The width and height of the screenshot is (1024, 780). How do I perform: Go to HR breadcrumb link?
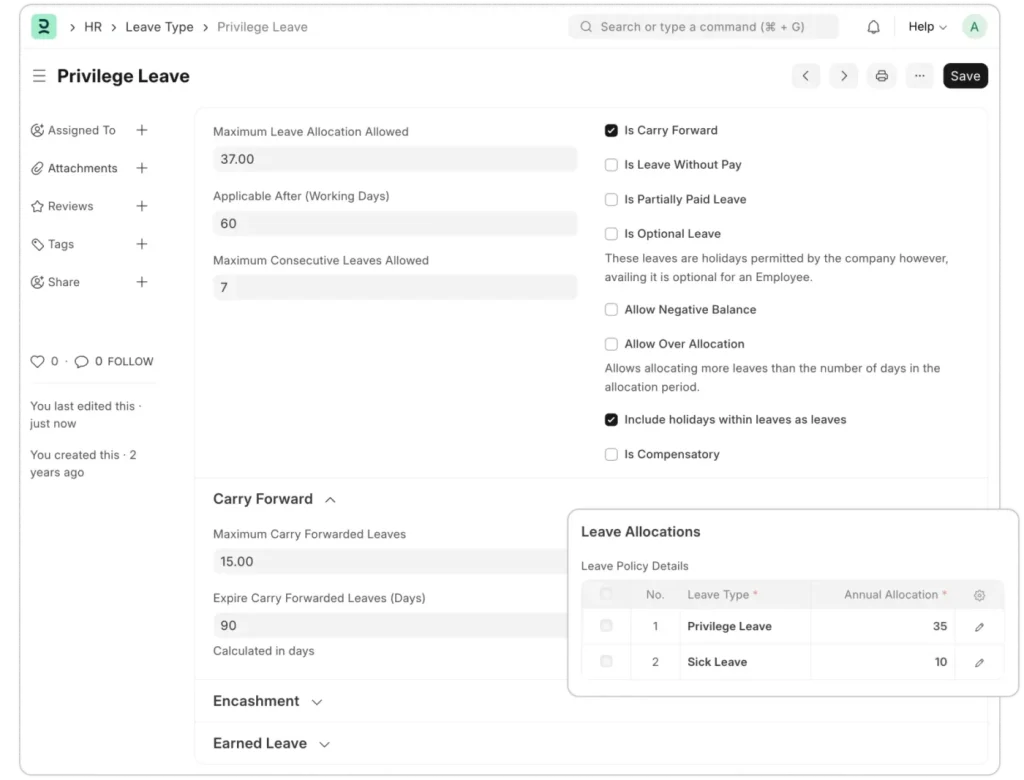(x=93, y=27)
